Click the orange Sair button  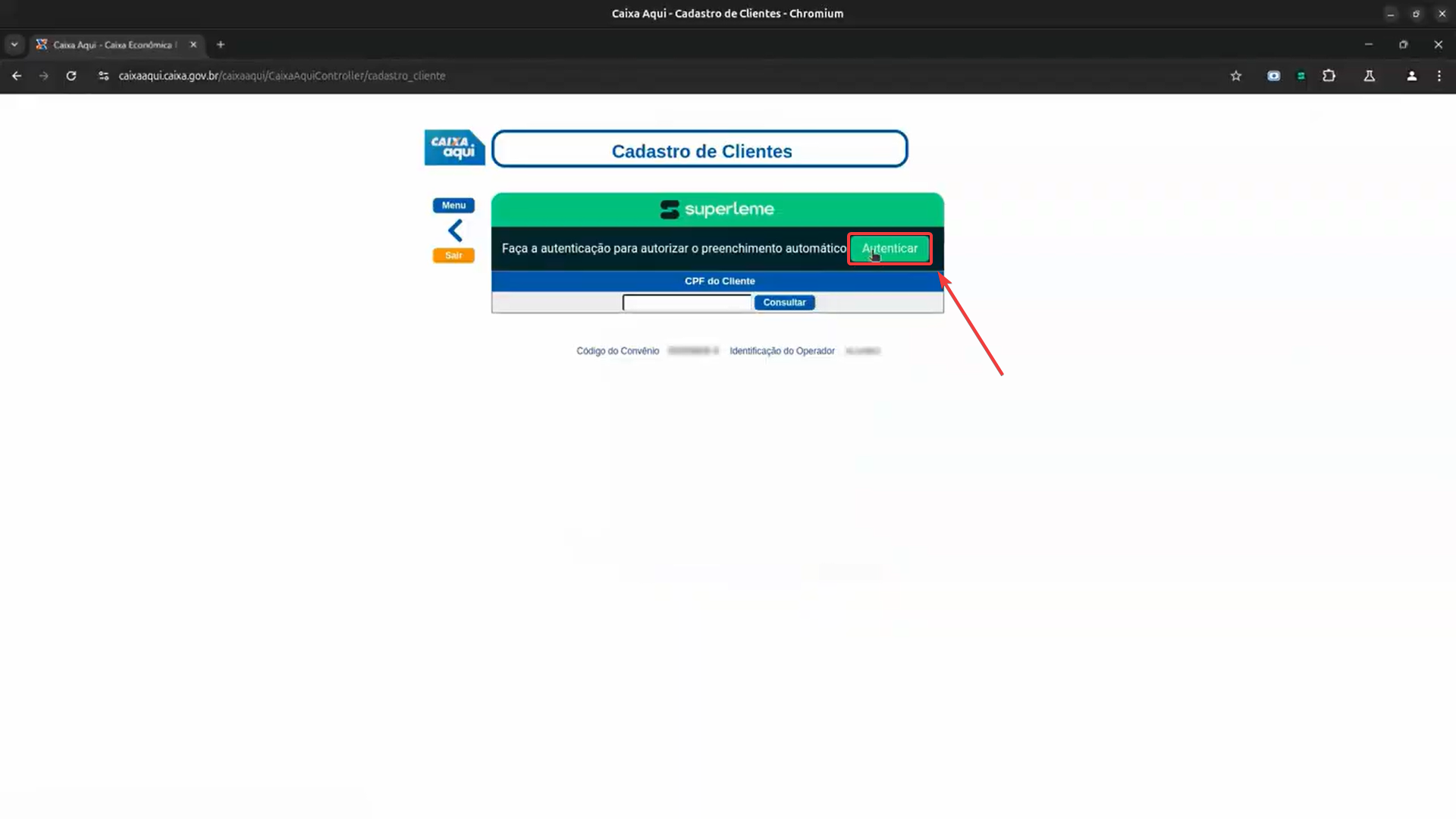453,256
